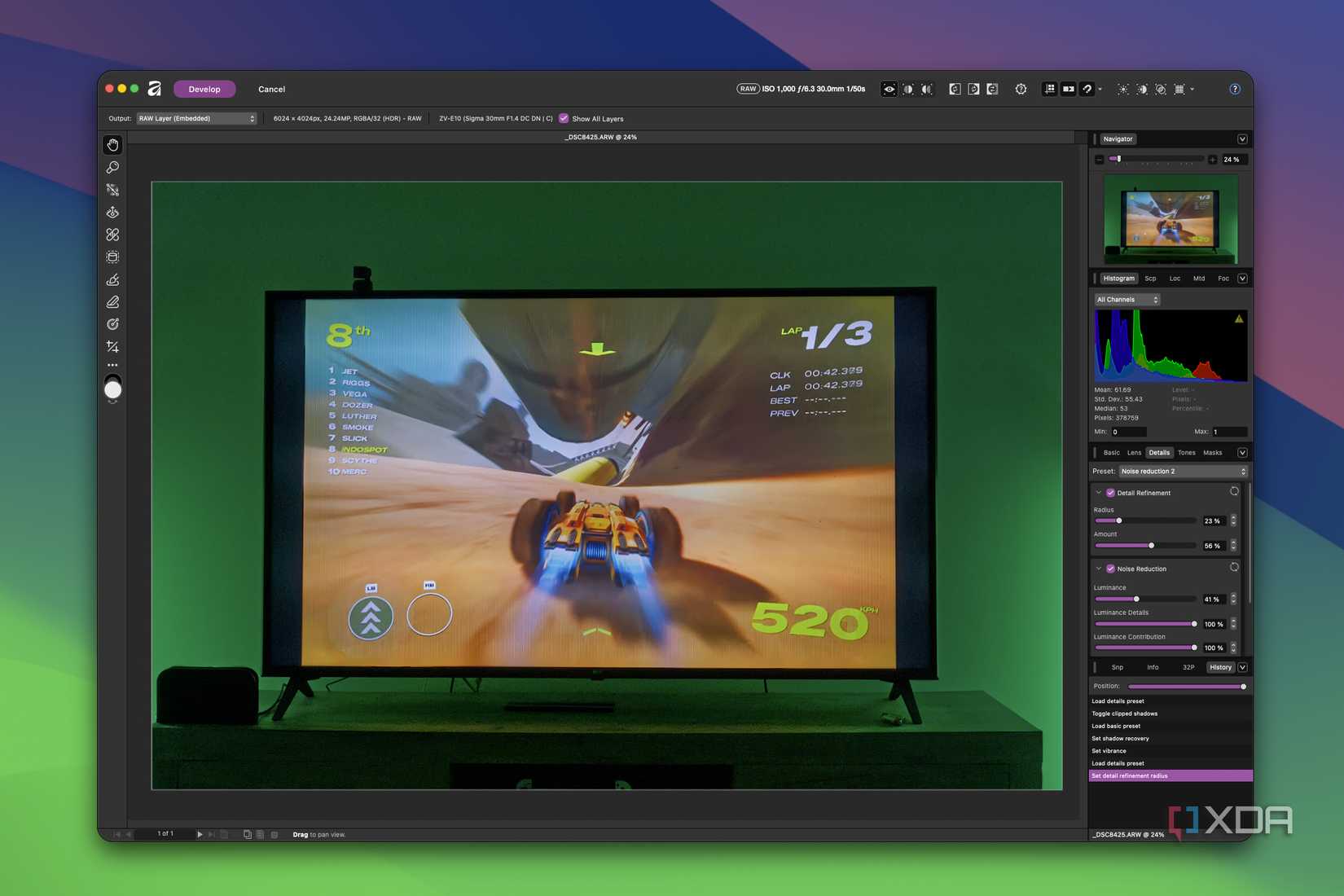Screen dimensions: 1344x896
Task: Switch to split before/after view
Action: click(908, 89)
